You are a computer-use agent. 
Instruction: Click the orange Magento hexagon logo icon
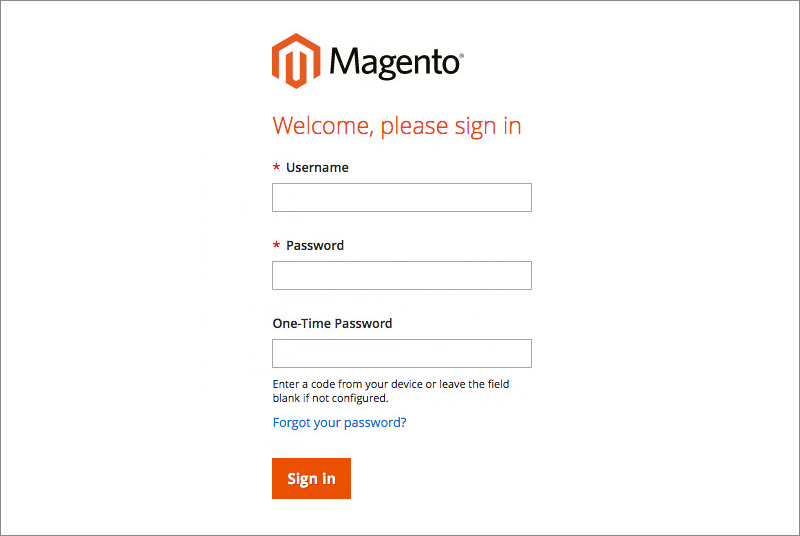pyautogui.click(x=296, y=61)
